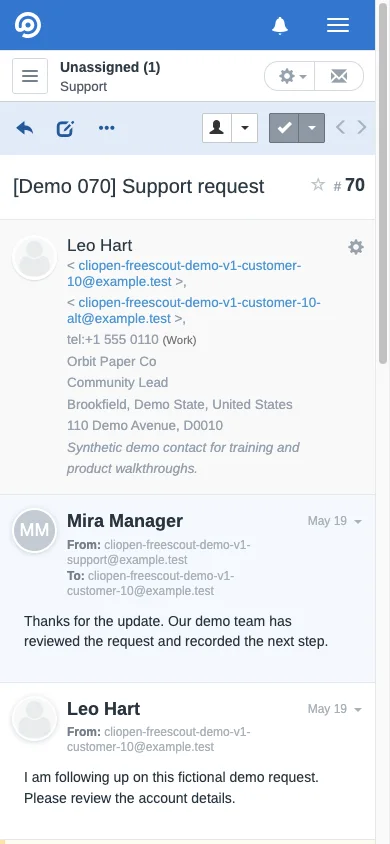The height and width of the screenshot is (844, 390).
Task: Click the MM avatar of Mira Manager
Action: 34,531
